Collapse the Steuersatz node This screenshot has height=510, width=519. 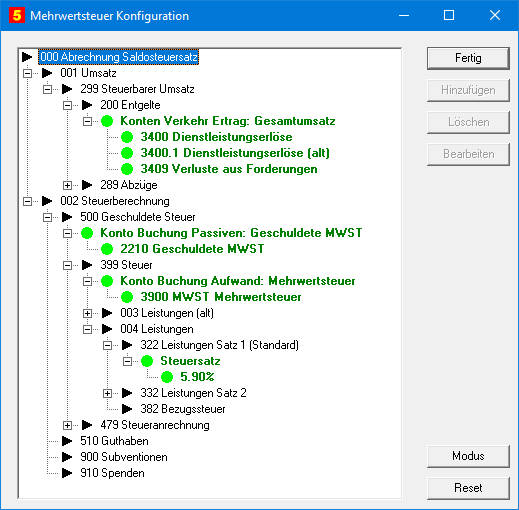127,361
